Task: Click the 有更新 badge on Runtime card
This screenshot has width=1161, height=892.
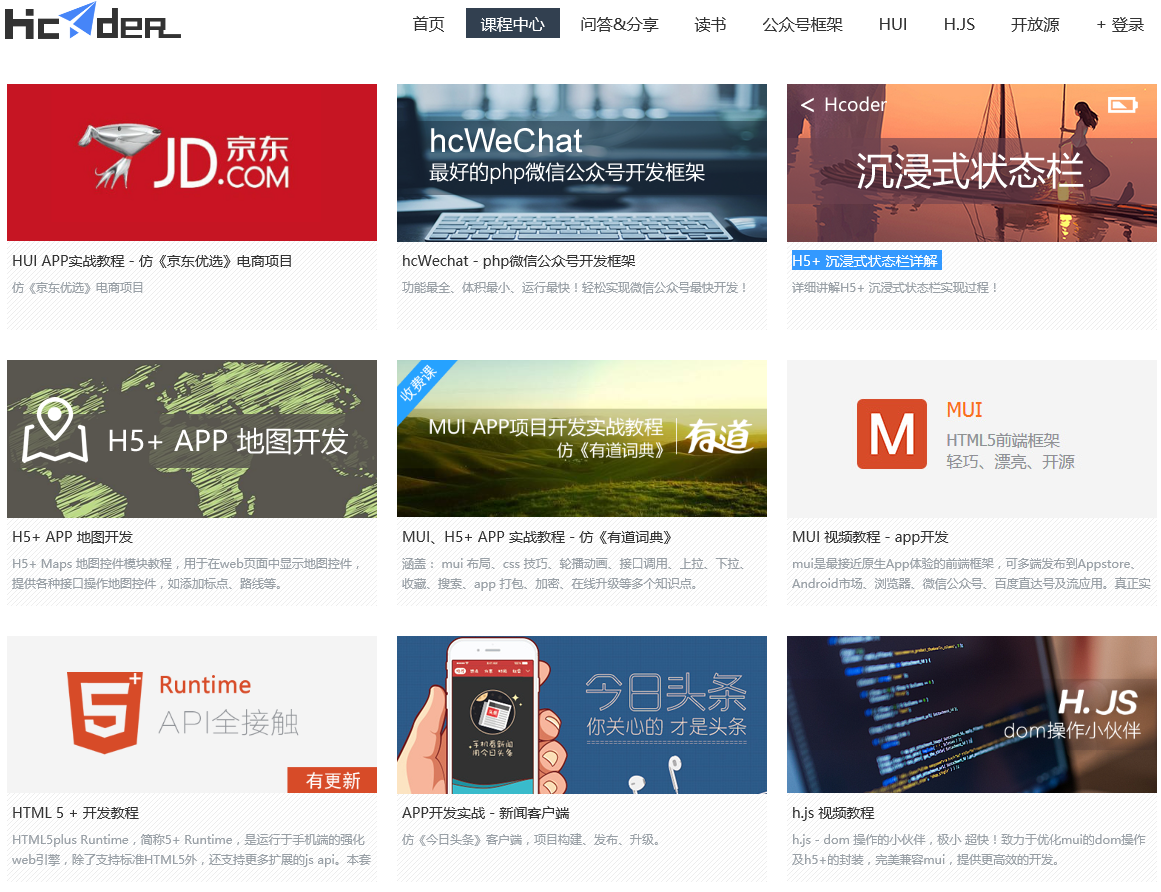Action: [332, 780]
